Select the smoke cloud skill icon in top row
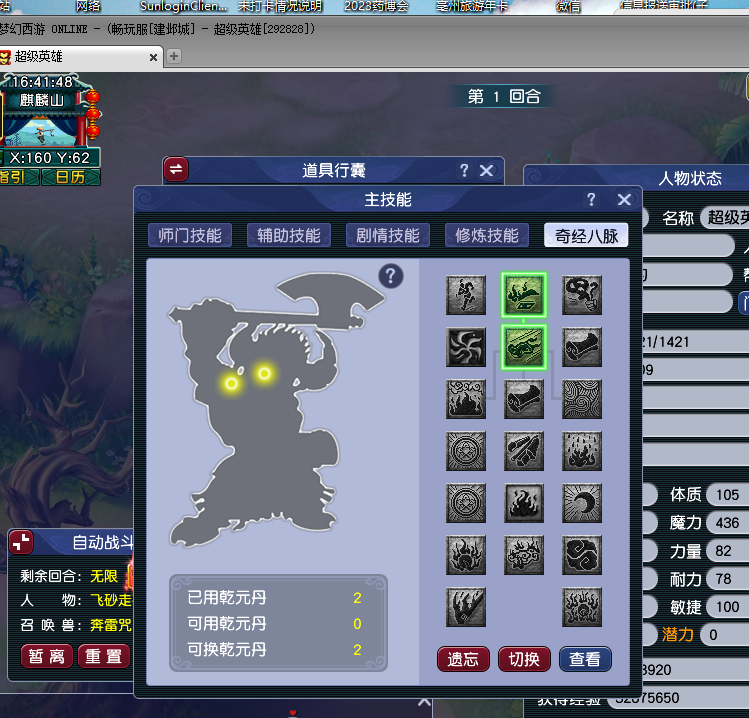Screen dimensions: 749x718 (x=582, y=295)
